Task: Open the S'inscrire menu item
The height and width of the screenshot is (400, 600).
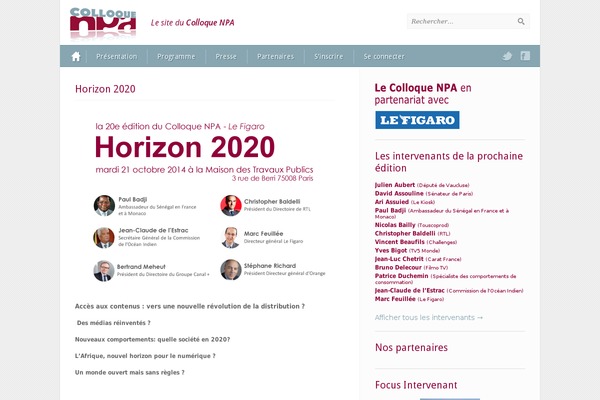Action: pos(329,56)
